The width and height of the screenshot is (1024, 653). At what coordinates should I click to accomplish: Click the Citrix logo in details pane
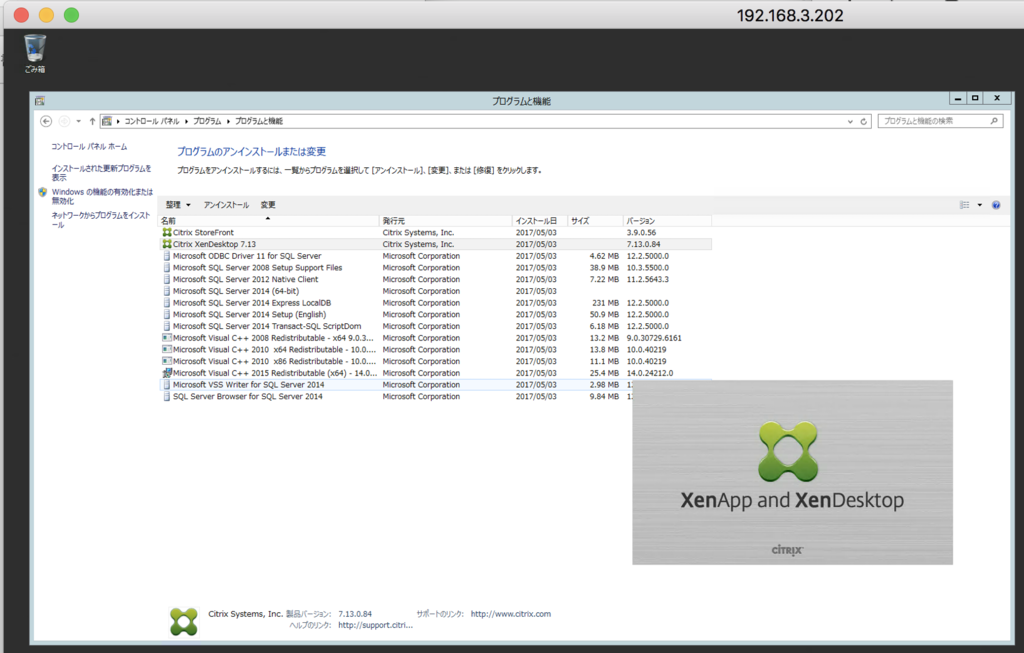184,621
